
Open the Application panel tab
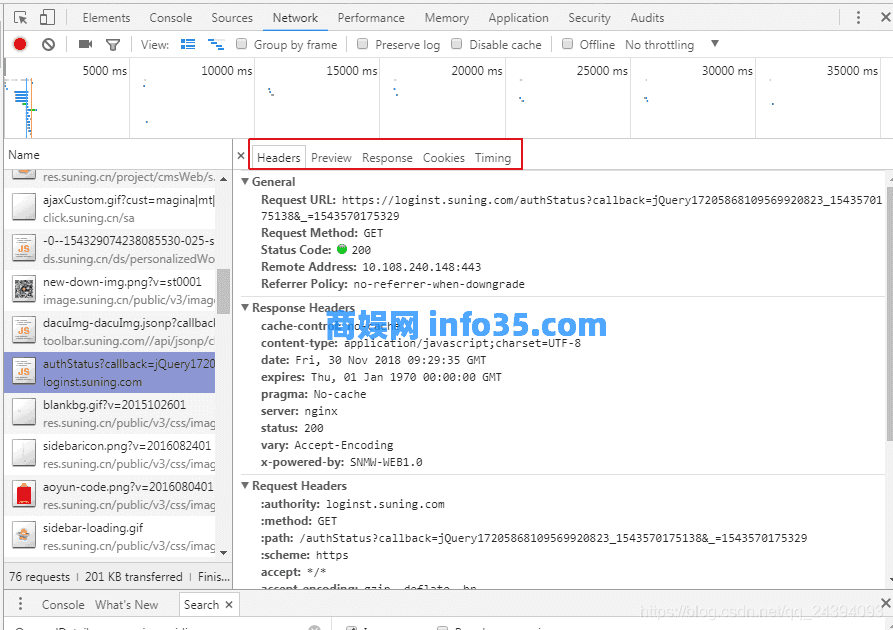tap(518, 18)
